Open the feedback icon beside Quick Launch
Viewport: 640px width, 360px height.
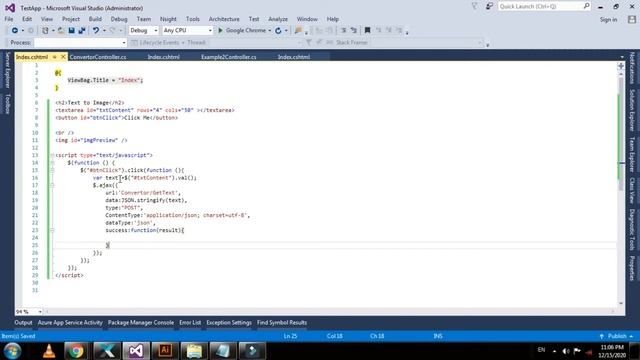click(x=489, y=7)
